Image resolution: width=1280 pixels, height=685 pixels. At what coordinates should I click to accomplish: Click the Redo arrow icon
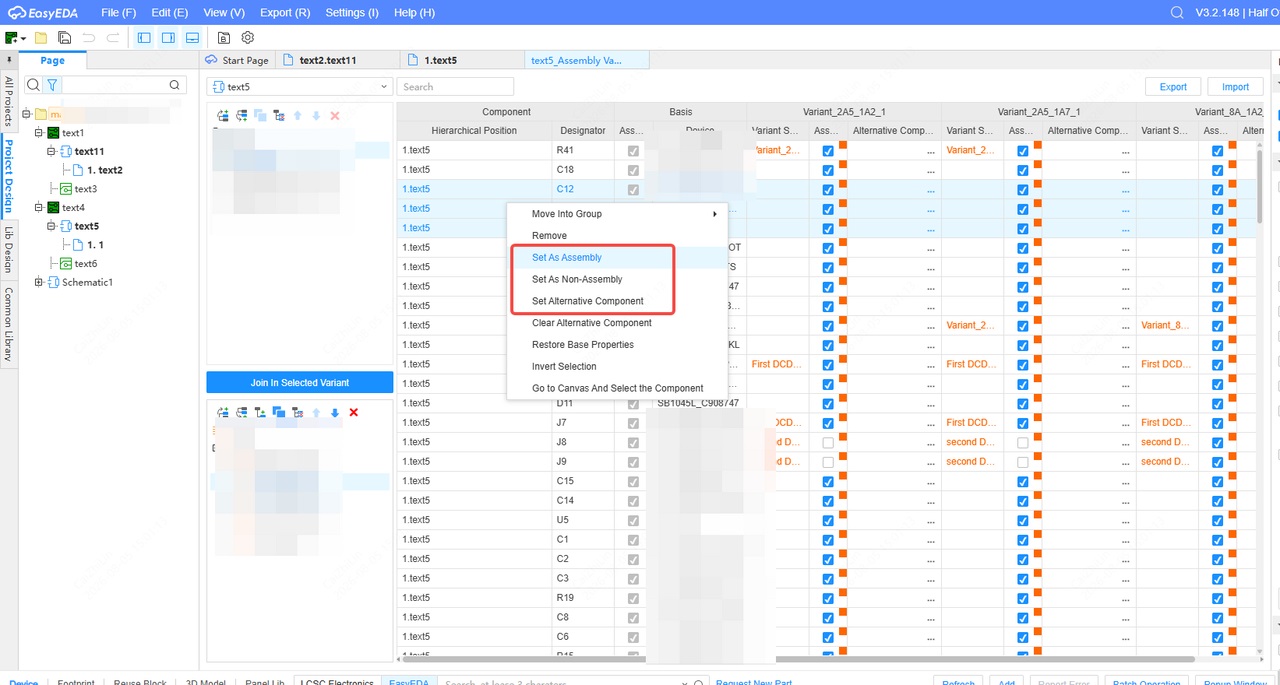[x=113, y=38]
